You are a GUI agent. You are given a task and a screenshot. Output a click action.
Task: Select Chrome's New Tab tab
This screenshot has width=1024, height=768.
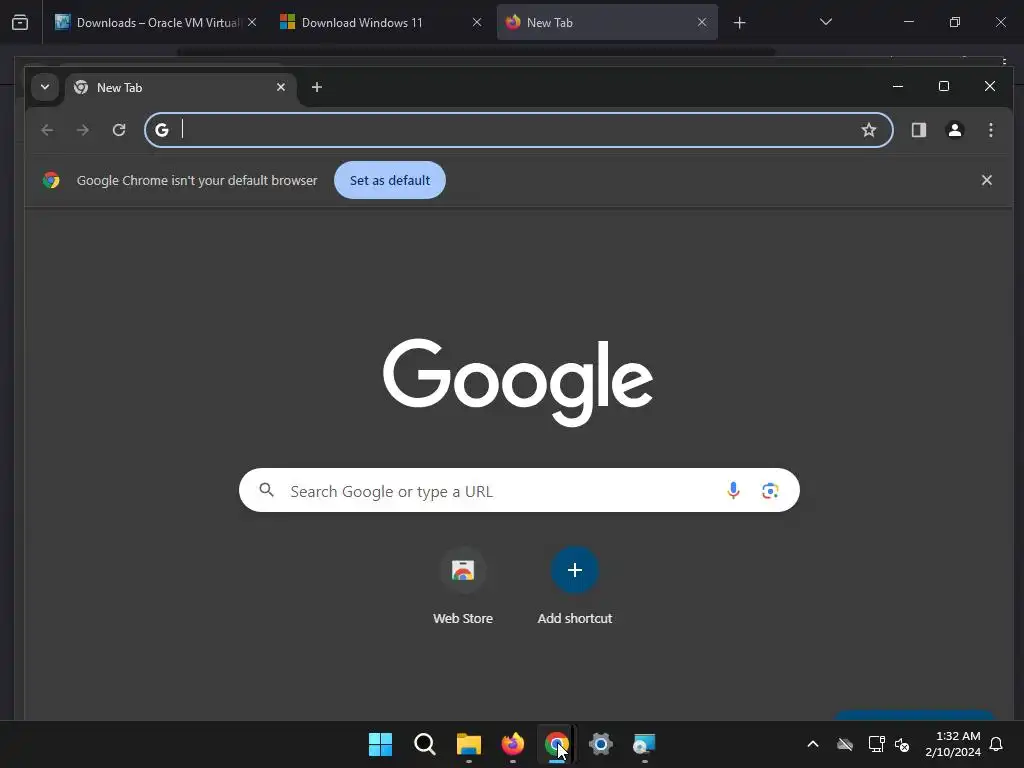180,88
